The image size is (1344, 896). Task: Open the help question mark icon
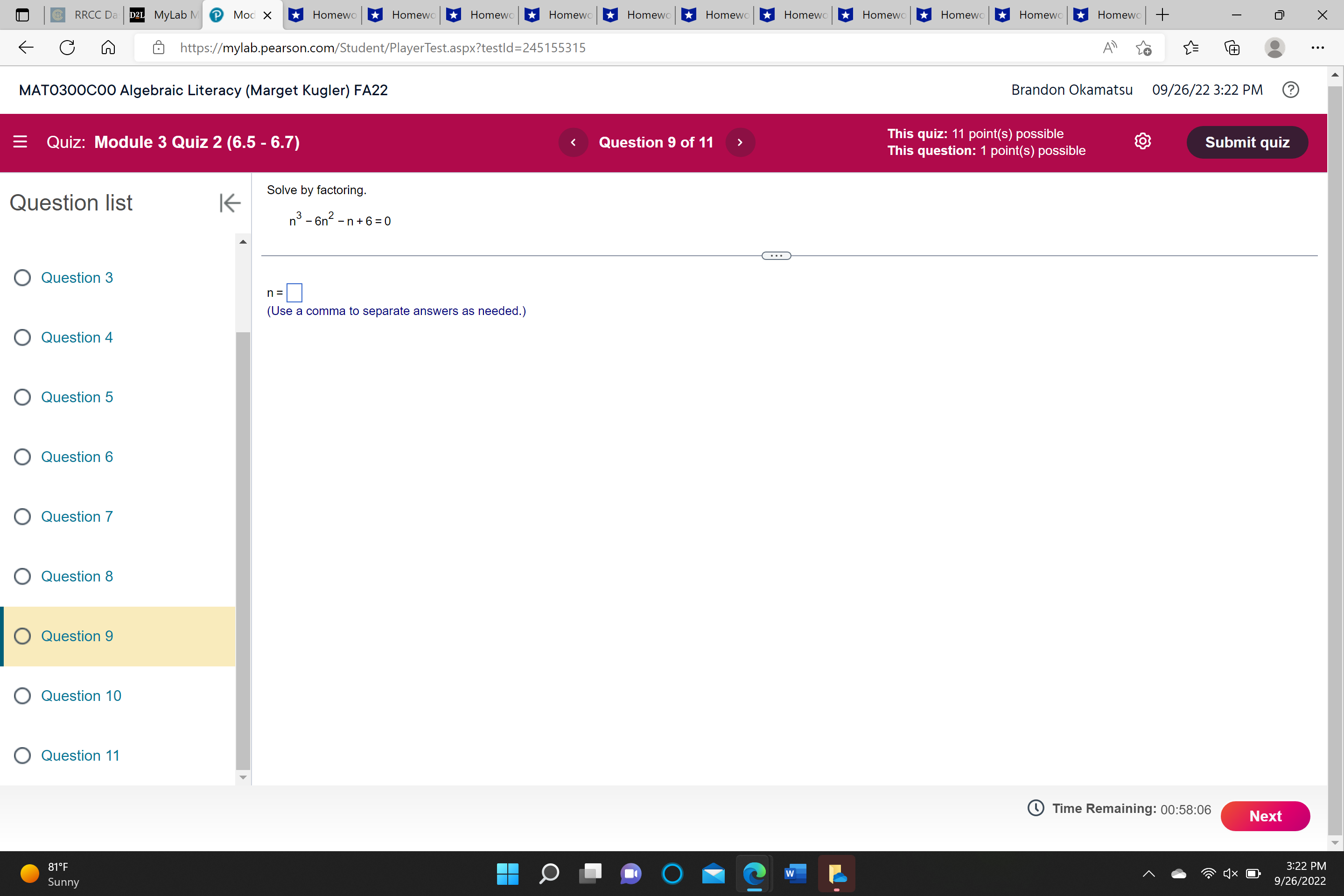click(x=1290, y=90)
